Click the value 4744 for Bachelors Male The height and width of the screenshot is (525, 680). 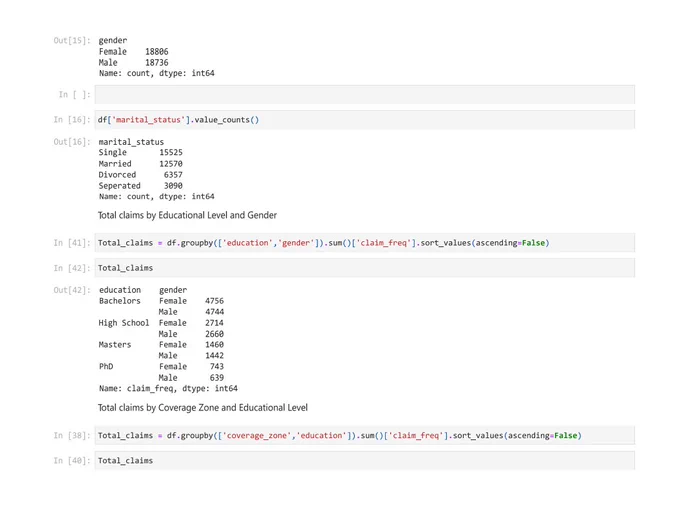pyautogui.click(x=214, y=312)
